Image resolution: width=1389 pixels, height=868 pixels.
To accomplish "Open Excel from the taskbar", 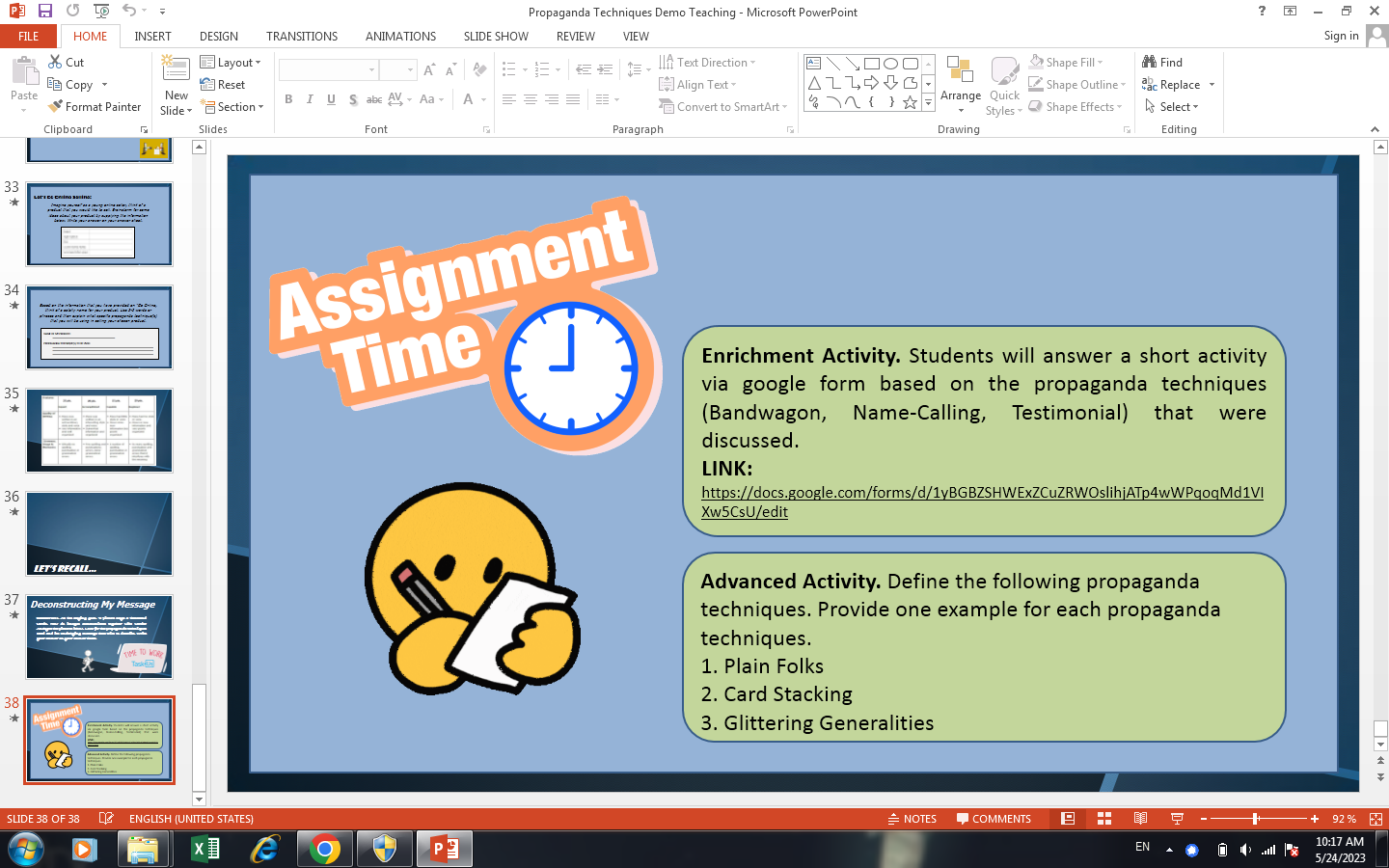I will (x=205, y=849).
